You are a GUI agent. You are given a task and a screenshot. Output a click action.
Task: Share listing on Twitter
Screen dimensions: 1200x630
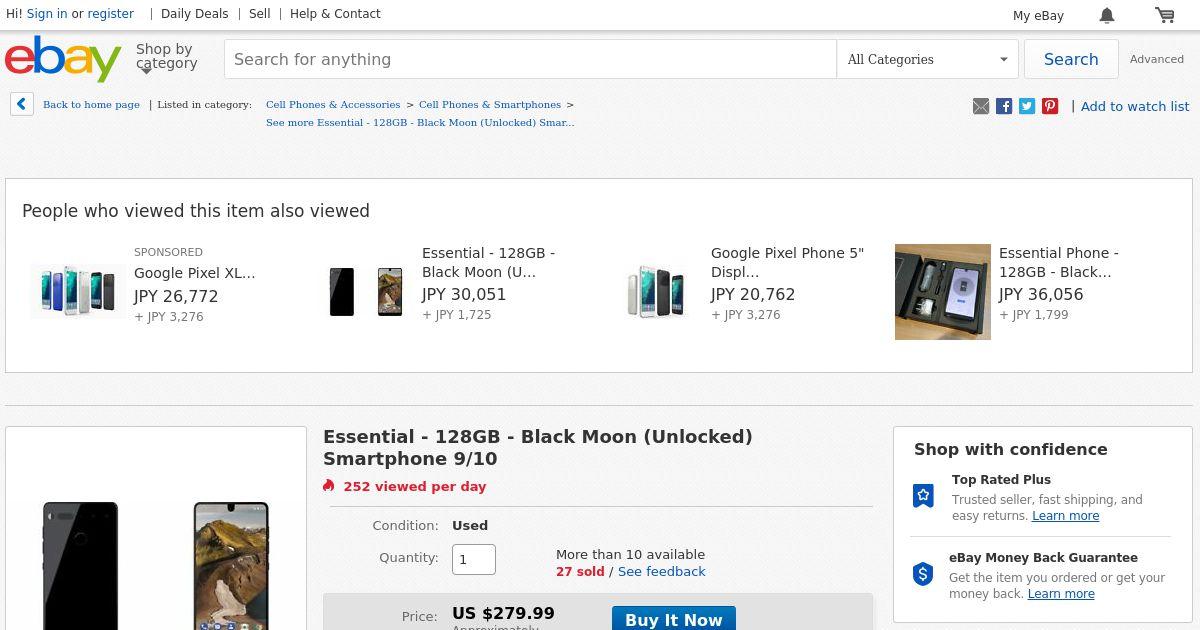point(1027,106)
